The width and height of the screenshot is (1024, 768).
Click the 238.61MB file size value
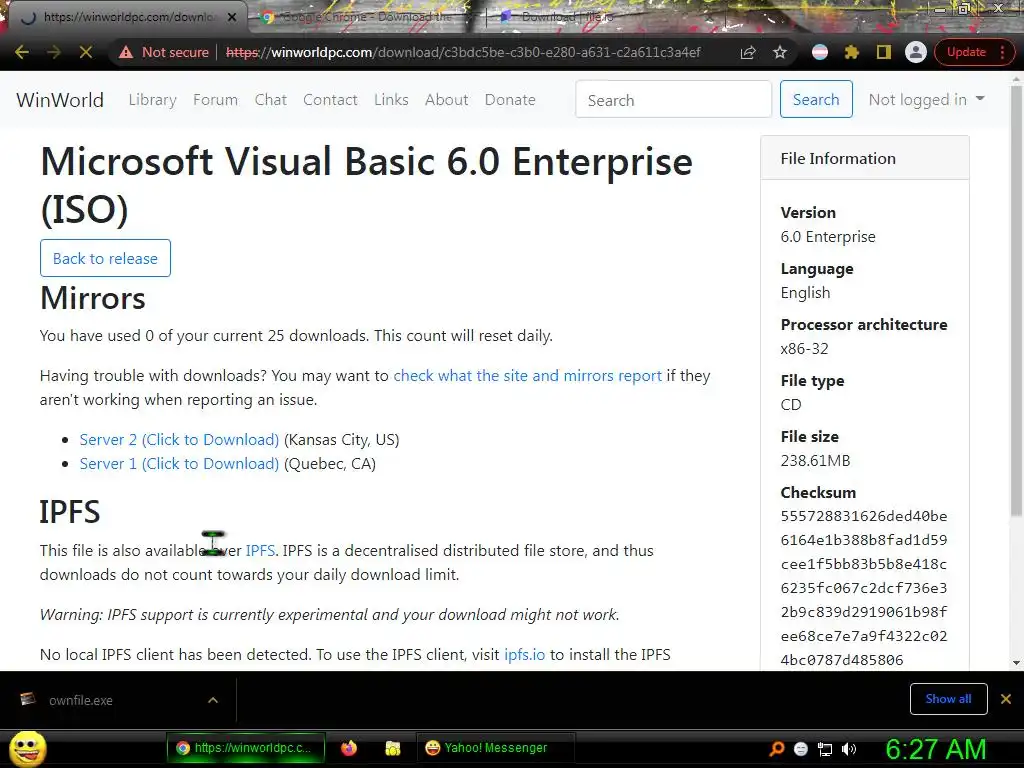[815, 460]
